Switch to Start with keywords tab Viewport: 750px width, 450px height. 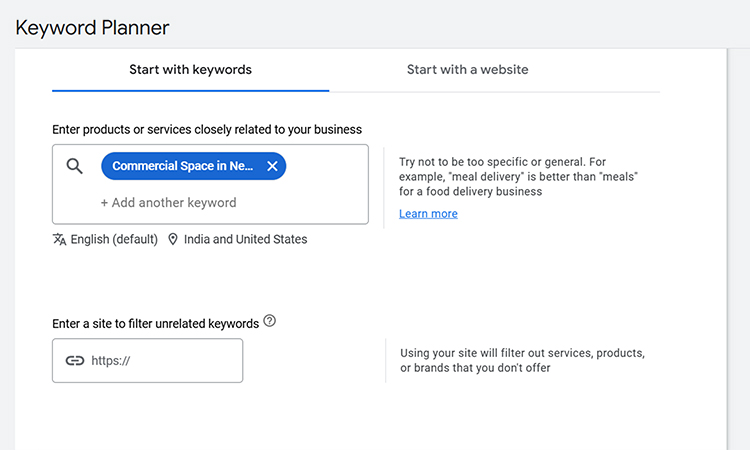tap(190, 70)
